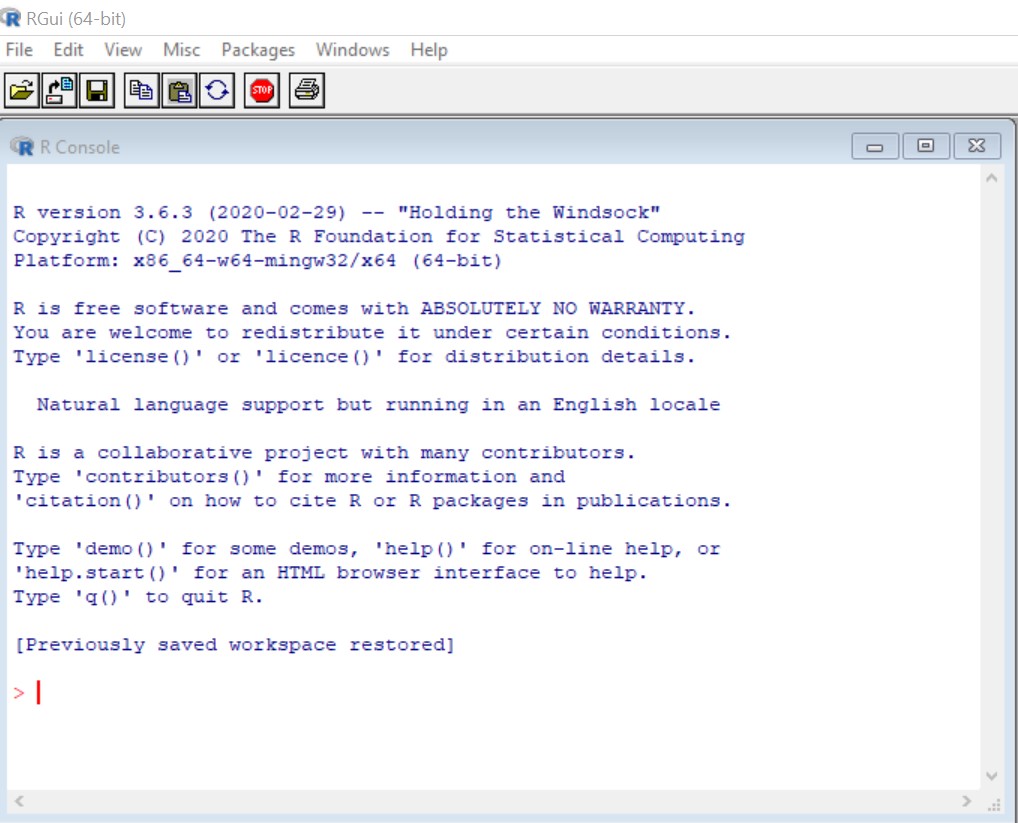Click the Load workspace toolbar icon

(59, 90)
